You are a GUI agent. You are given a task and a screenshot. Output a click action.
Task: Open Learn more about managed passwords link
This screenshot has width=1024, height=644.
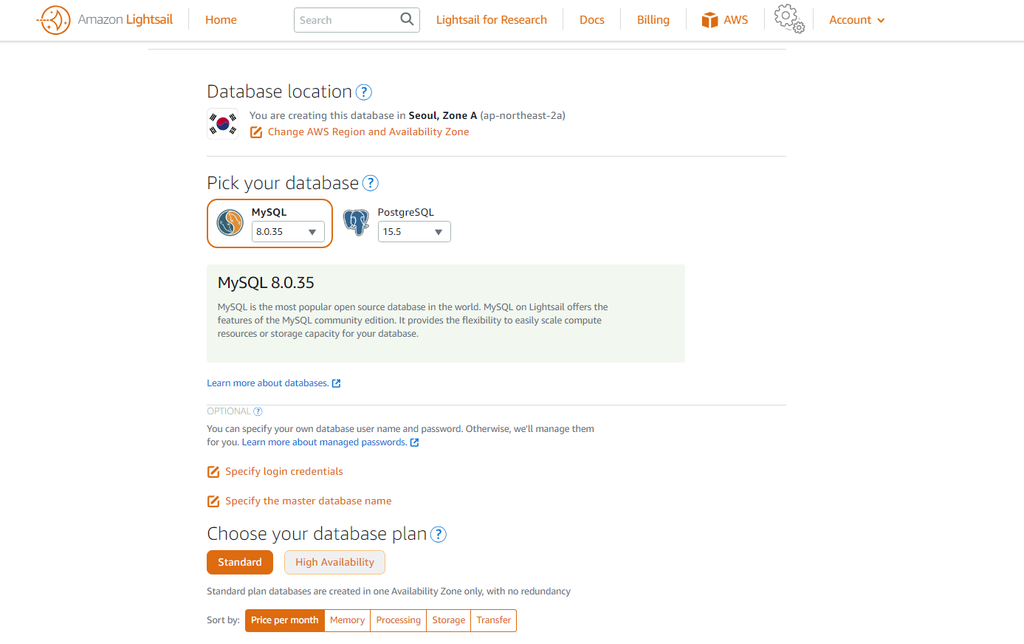tap(325, 442)
